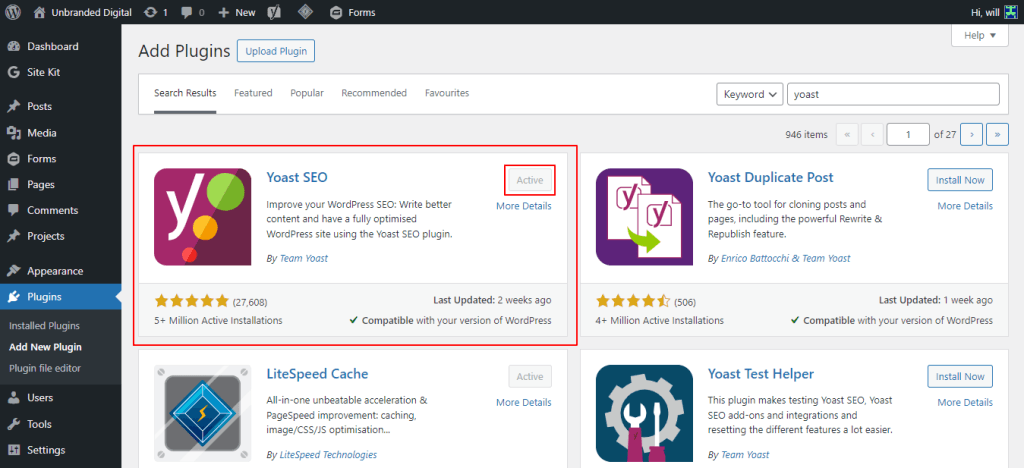Click the user avatar next to Hi, will
The image size is (1024, 468).
1011,12
